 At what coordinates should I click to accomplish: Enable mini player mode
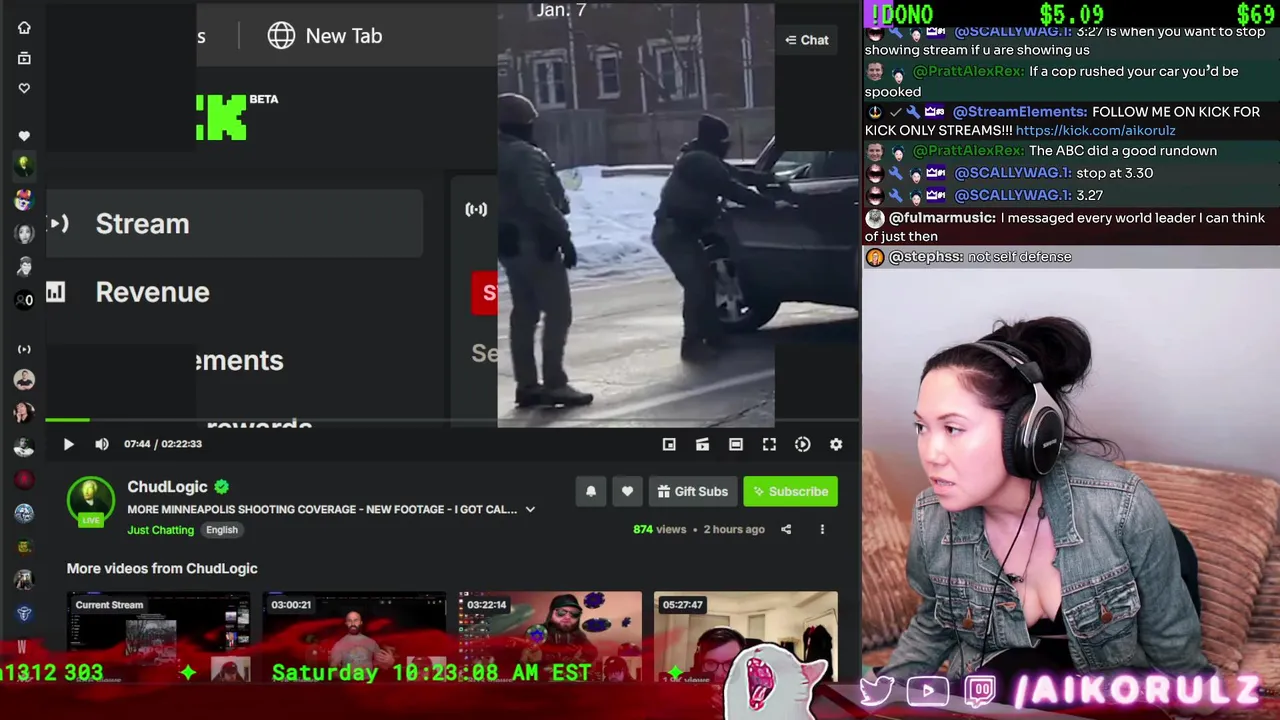669,444
